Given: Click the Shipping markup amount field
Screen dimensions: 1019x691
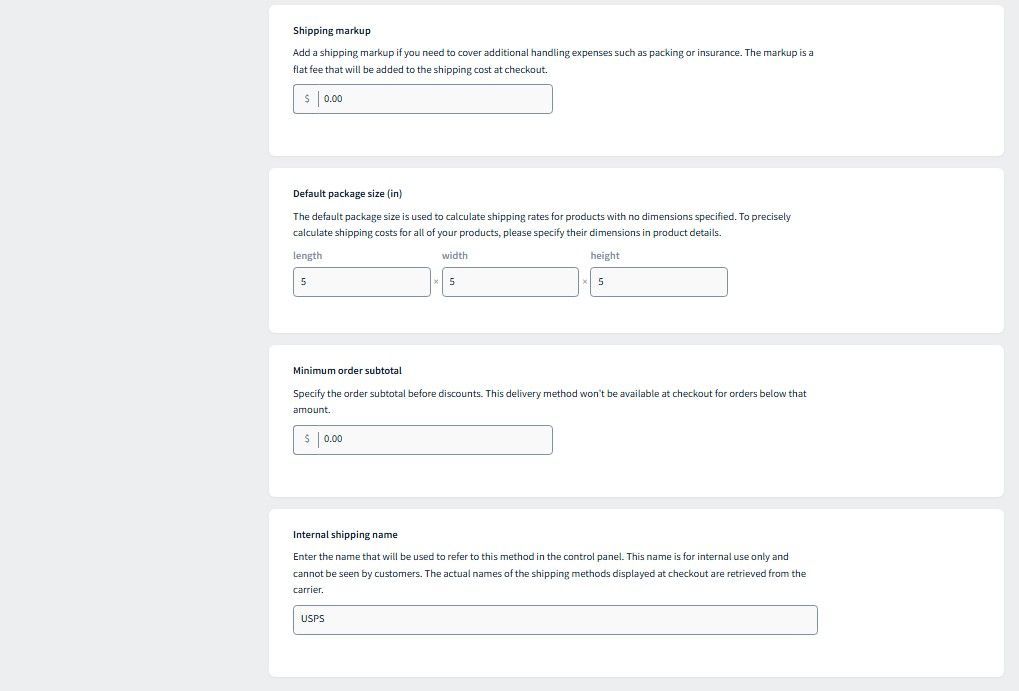Looking at the screenshot, I should click(x=422, y=99).
